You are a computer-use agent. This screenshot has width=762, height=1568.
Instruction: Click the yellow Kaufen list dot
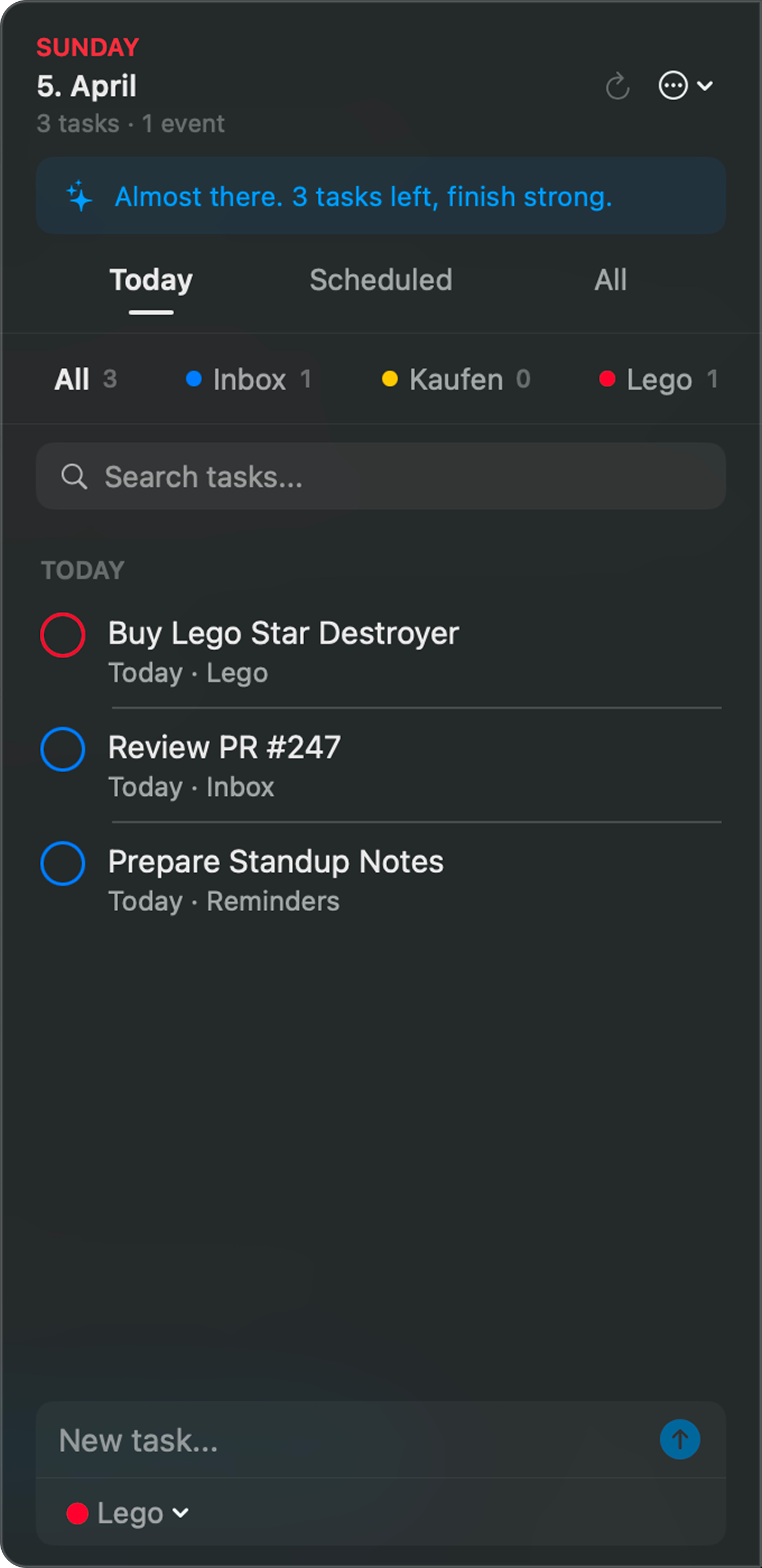[390, 379]
